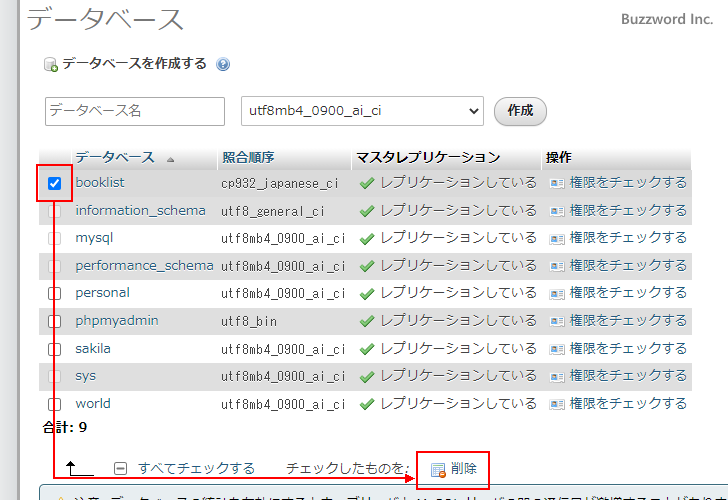
Task: Click the 合計: 9 total text
Action: point(65,427)
